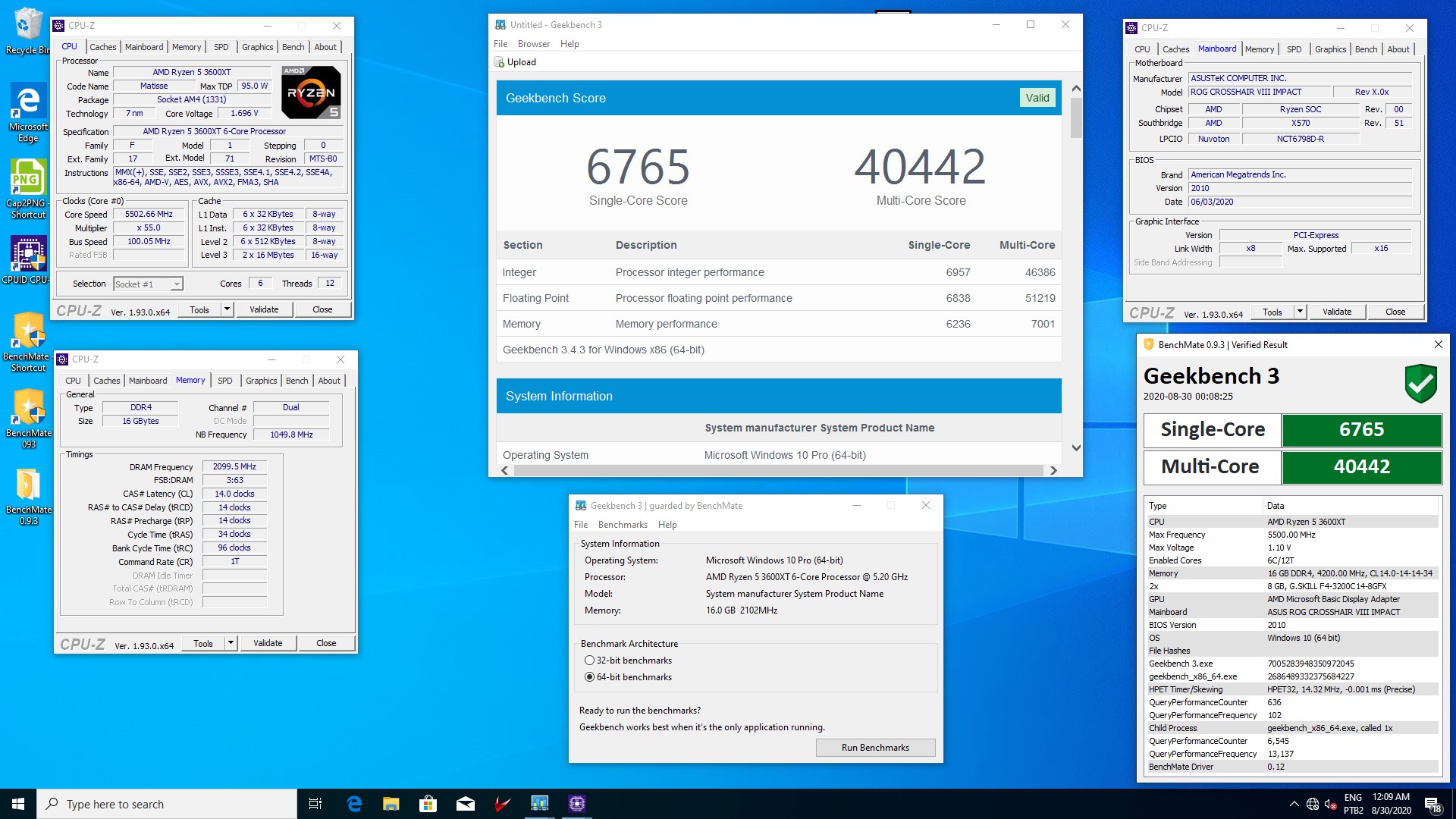The height and width of the screenshot is (819, 1456).
Task: Open the BenchMate 0.9.3 desktop icon
Action: pos(28,495)
